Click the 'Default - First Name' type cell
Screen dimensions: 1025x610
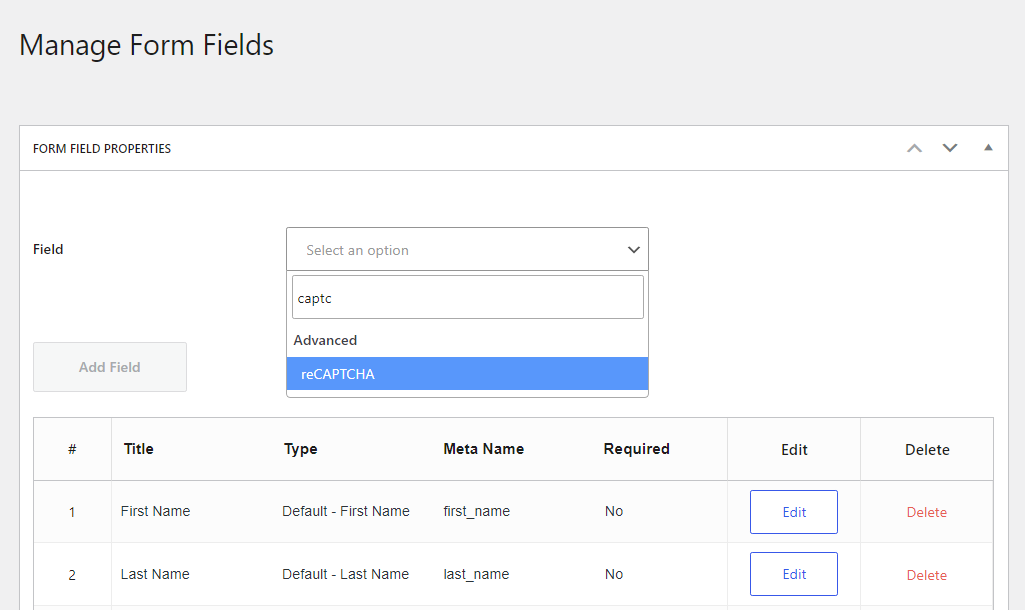[346, 511]
